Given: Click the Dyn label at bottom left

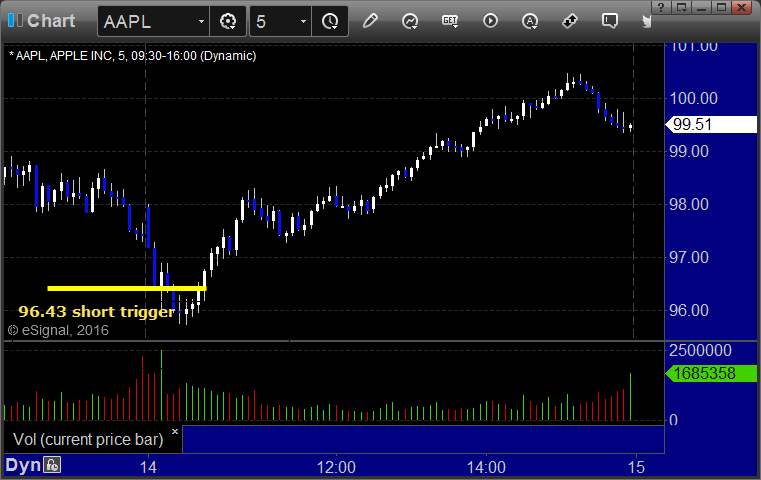Looking at the screenshot, I should (23, 465).
